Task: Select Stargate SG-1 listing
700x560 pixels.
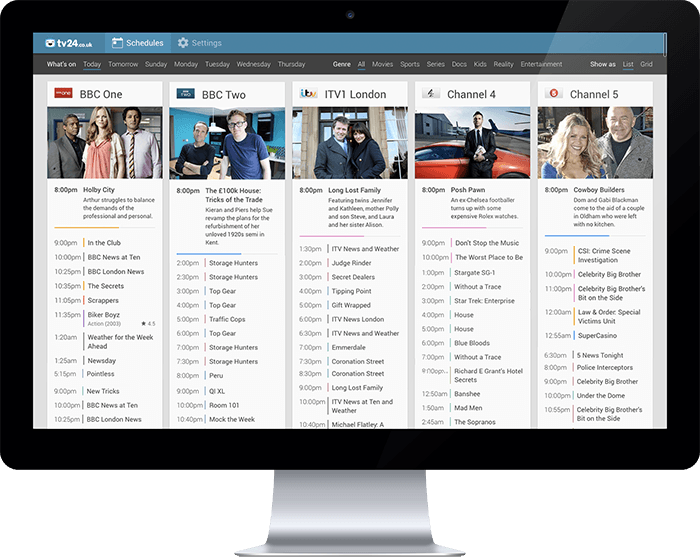Action: (x=473, y=272)
